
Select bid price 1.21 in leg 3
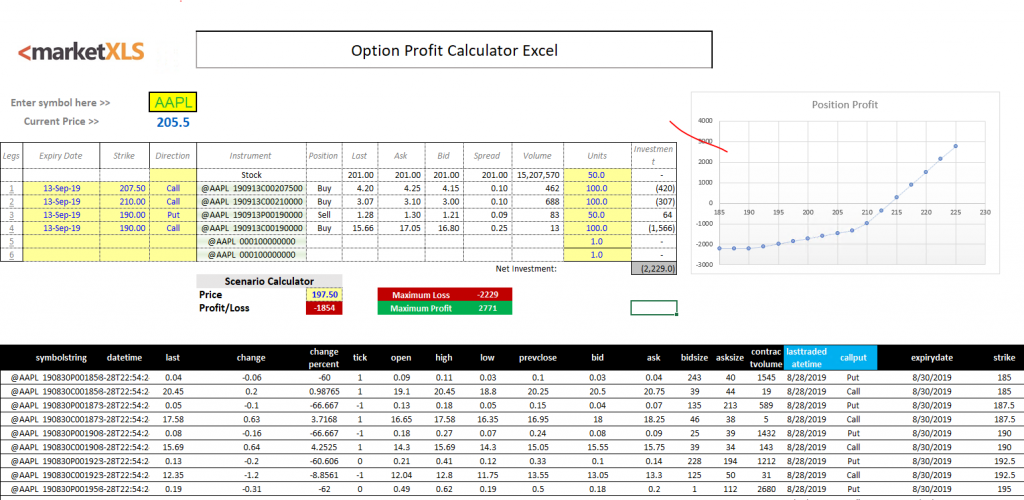tap(444, 214)
